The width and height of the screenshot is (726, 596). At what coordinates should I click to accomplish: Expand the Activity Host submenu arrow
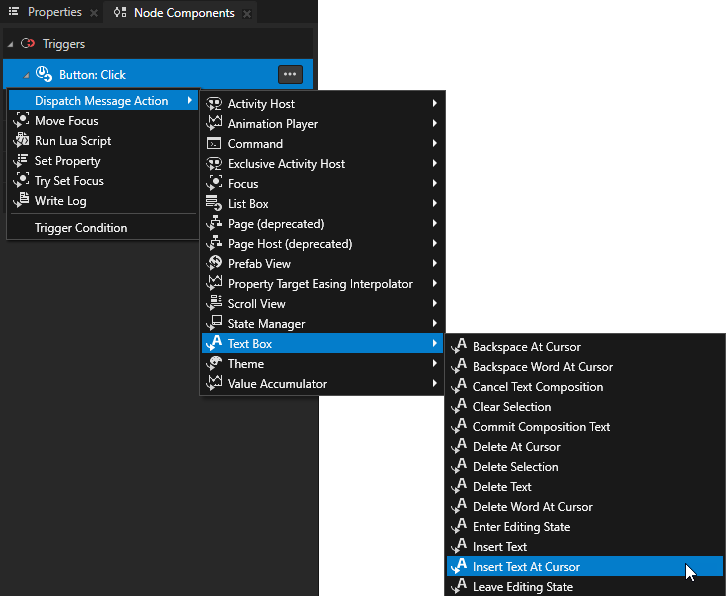coord(435,104)
